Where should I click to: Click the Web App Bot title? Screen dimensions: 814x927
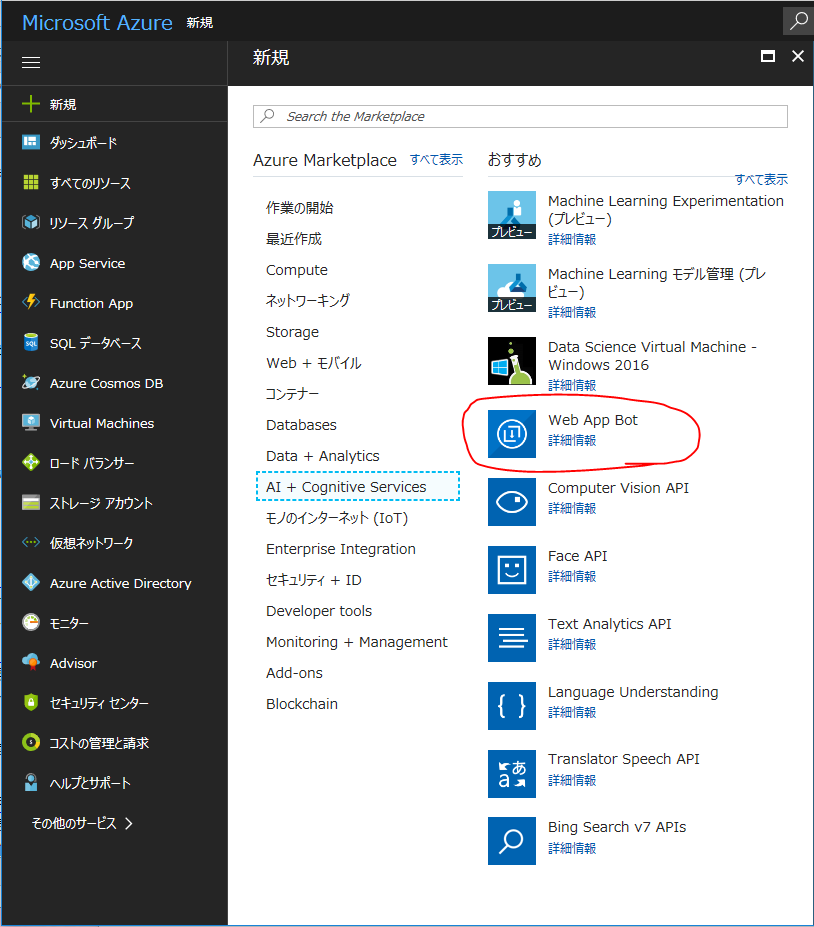[x=593, y=420]
